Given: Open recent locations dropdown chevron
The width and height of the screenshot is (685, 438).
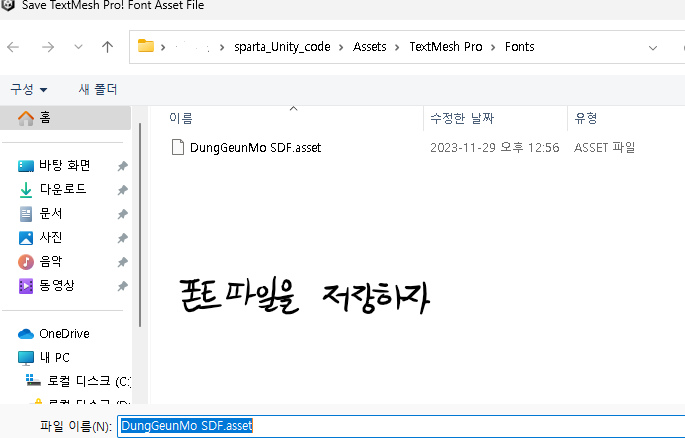Looking at the screenshot, I should 78,46.
